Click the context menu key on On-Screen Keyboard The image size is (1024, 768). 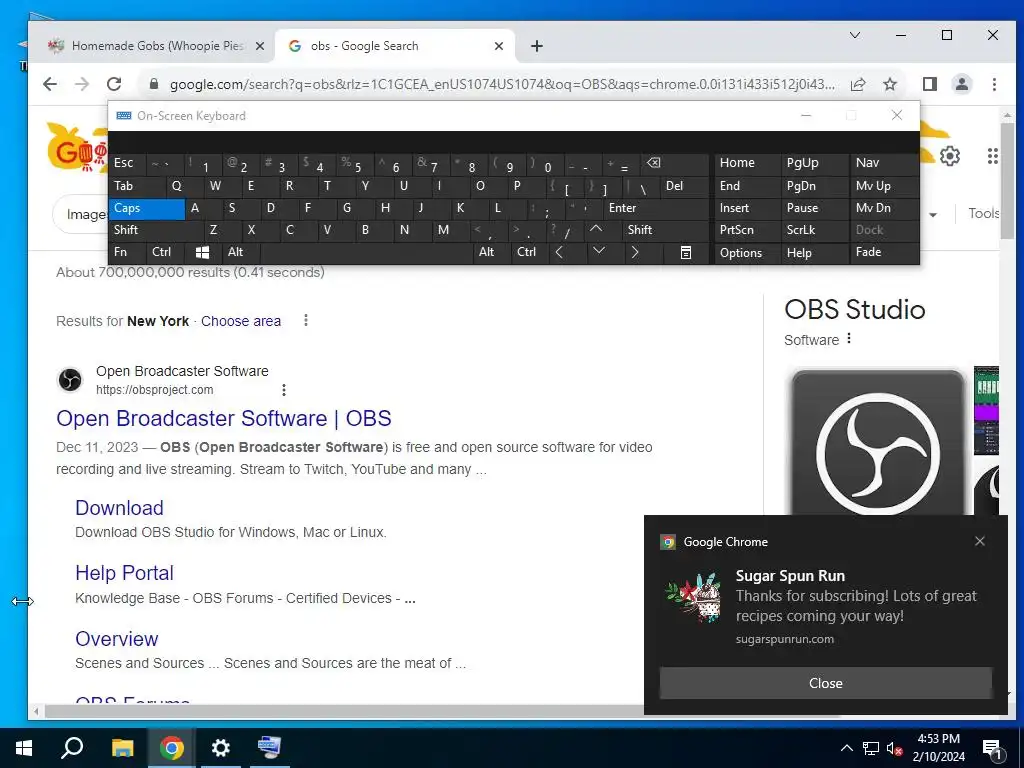pyautogui.click(x=686, y=252)
